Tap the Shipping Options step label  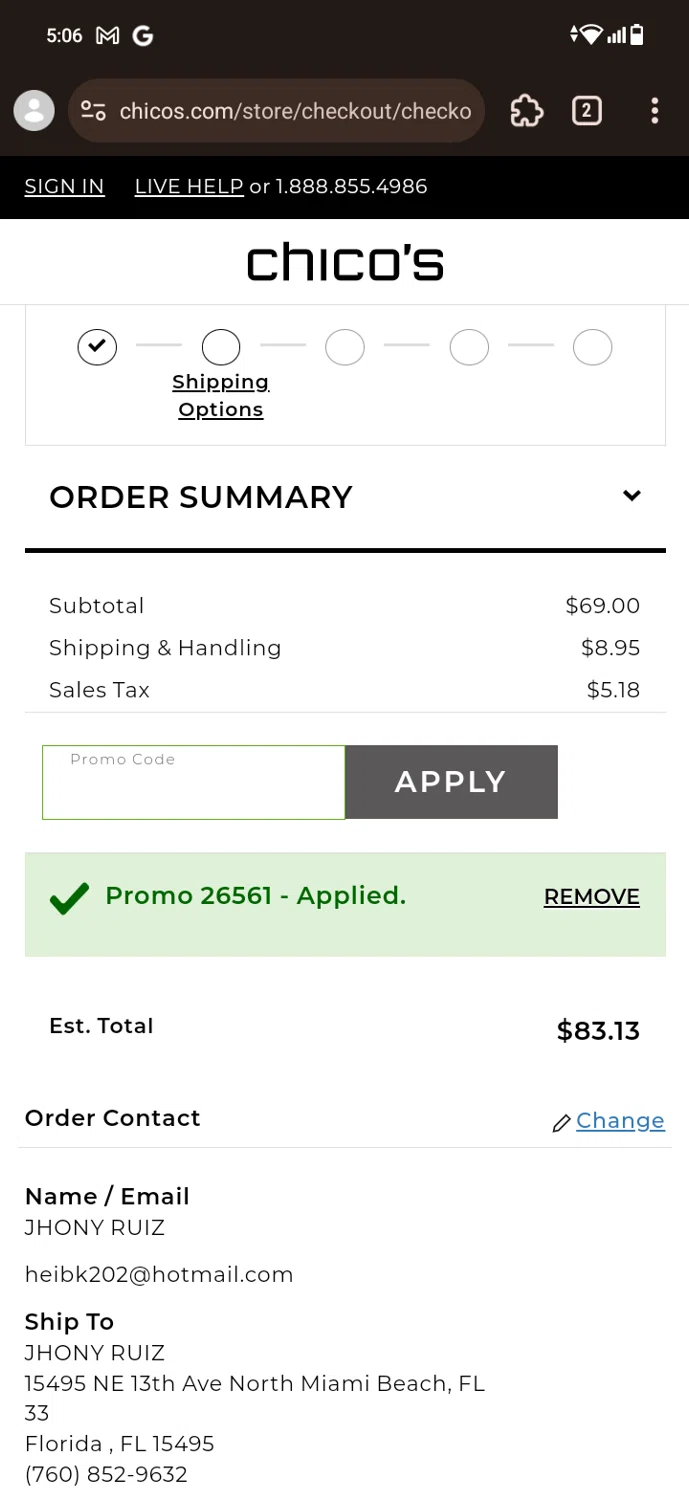pyautogui.click(x=221, y=396)
